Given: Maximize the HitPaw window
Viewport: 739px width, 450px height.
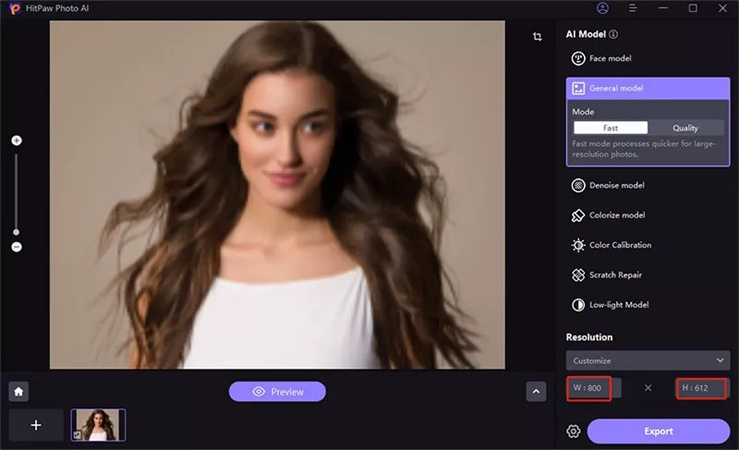Looking at the screenshot, I should pyautogui.click(x=693, y=8).
